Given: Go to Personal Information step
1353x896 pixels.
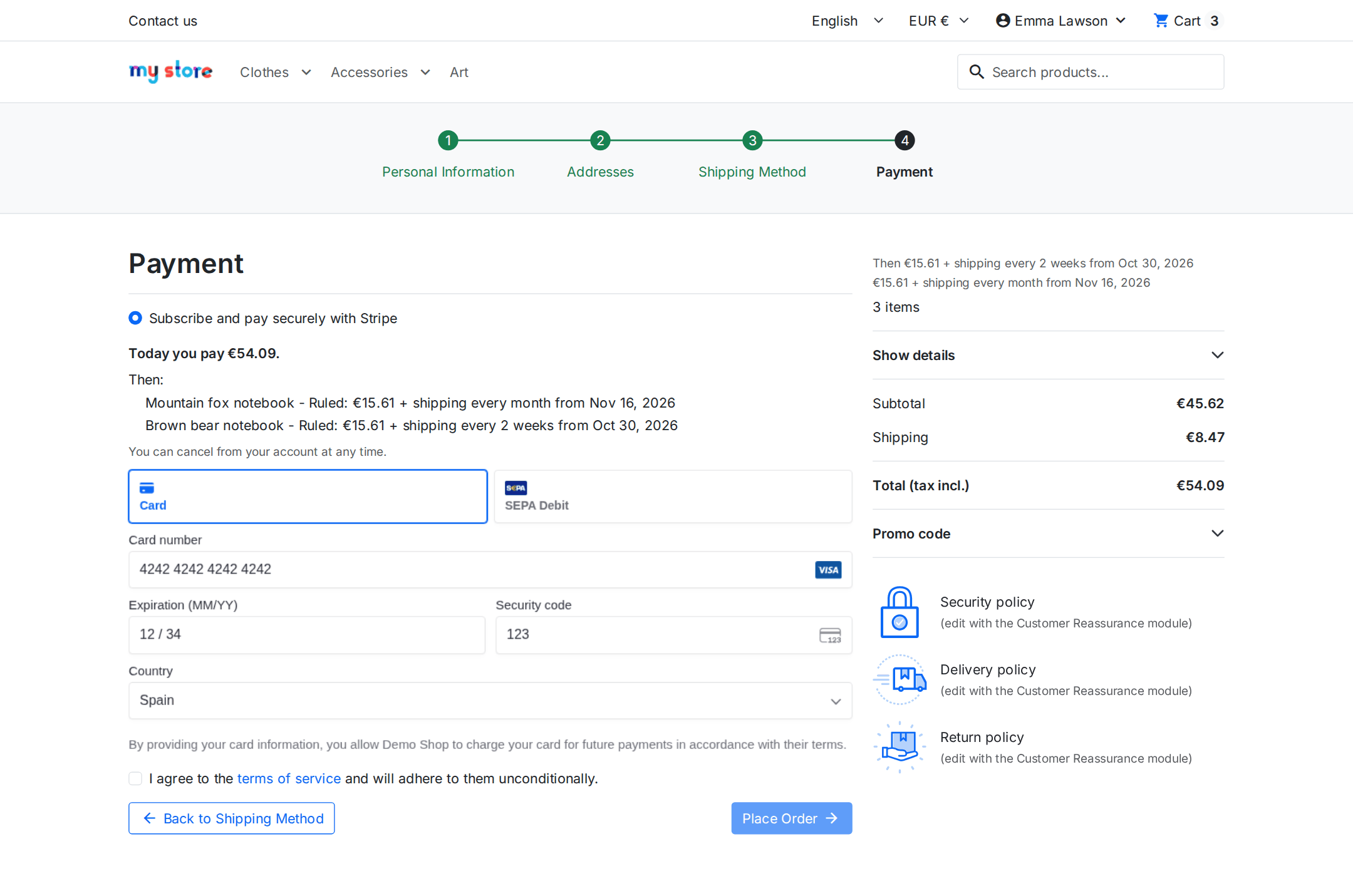Looking at the screenshot, I should [x=448, y=172].
